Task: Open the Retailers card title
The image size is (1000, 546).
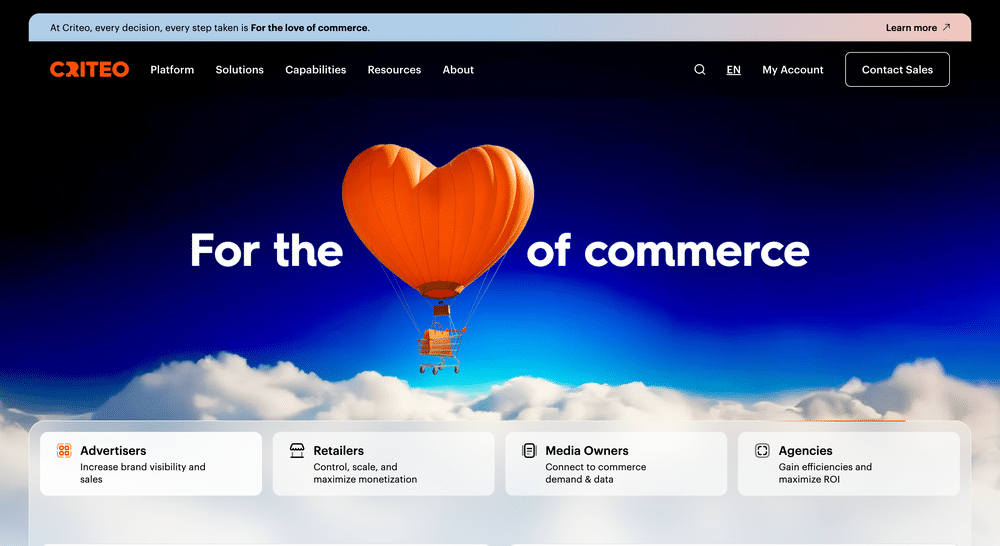Action: [x=339, y=450]
